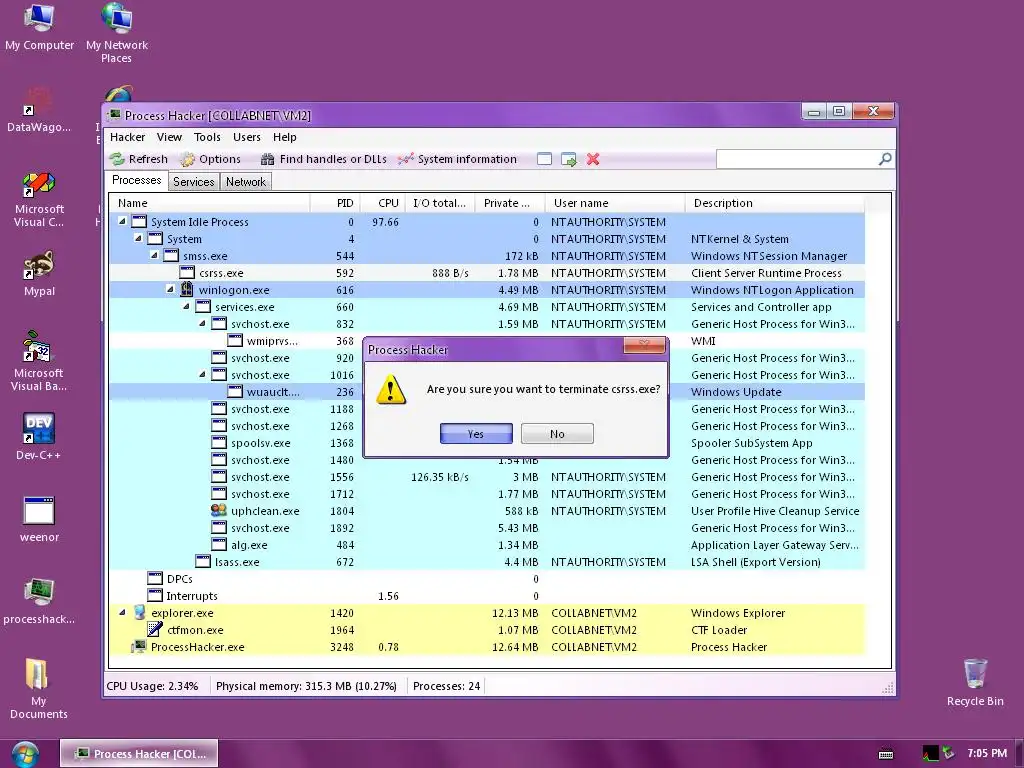Confirm termination by clicking Yes
Viewport: 1024px width, 768px height.
tap(476, 434)
